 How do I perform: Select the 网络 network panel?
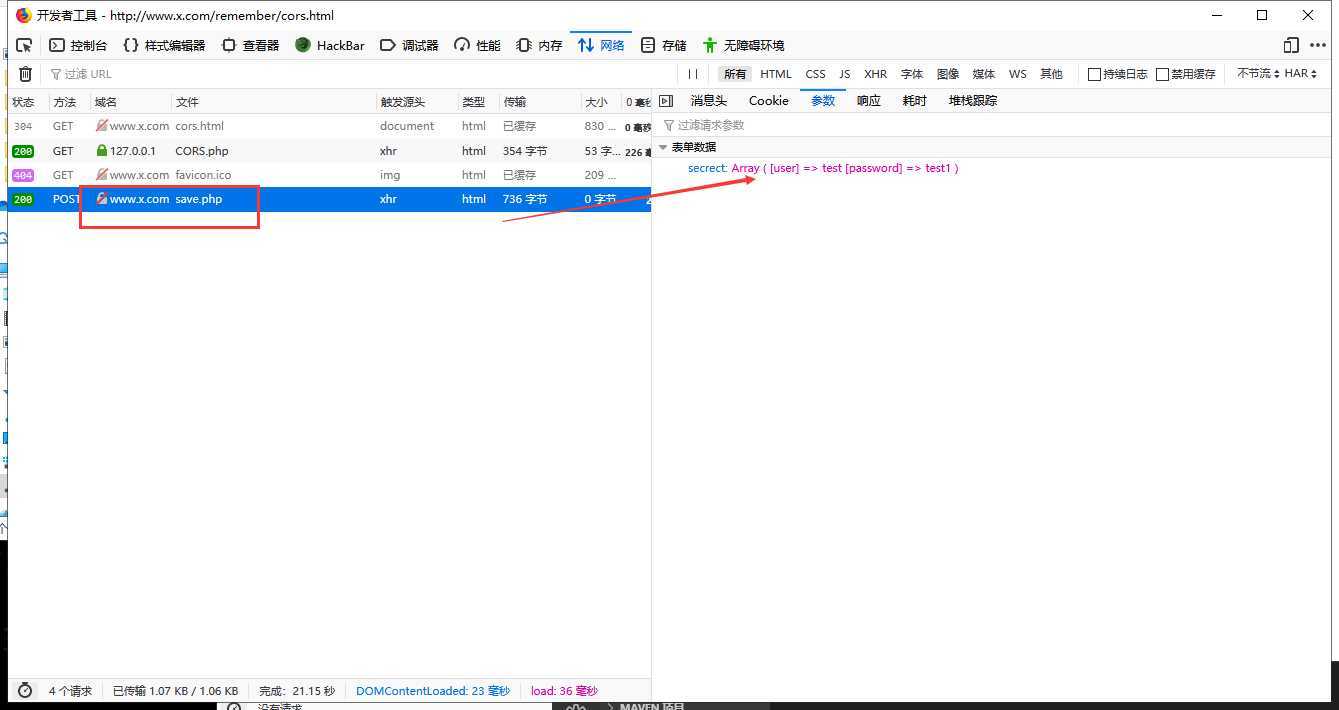point(601,45)
